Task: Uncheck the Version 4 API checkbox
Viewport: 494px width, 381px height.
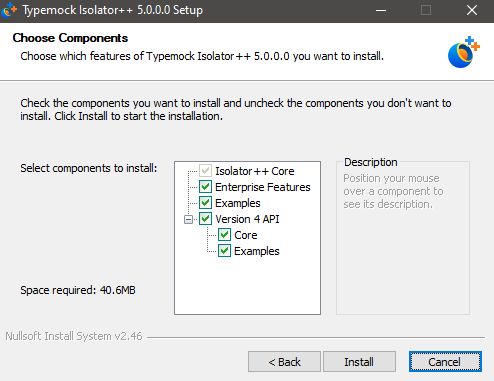Action: click(205, 219)
